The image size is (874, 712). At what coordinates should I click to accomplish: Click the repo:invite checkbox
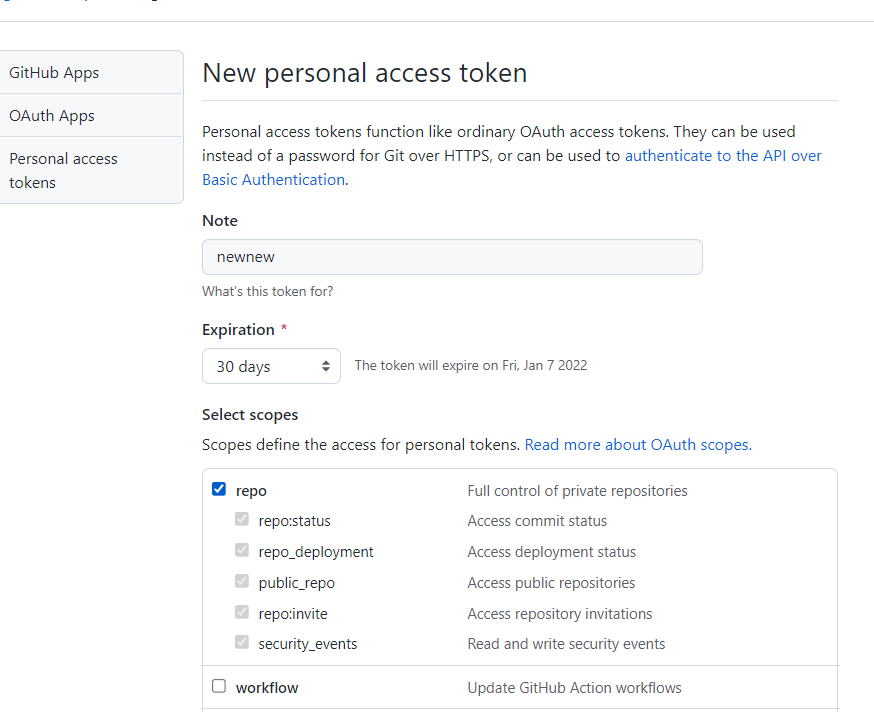241,613
